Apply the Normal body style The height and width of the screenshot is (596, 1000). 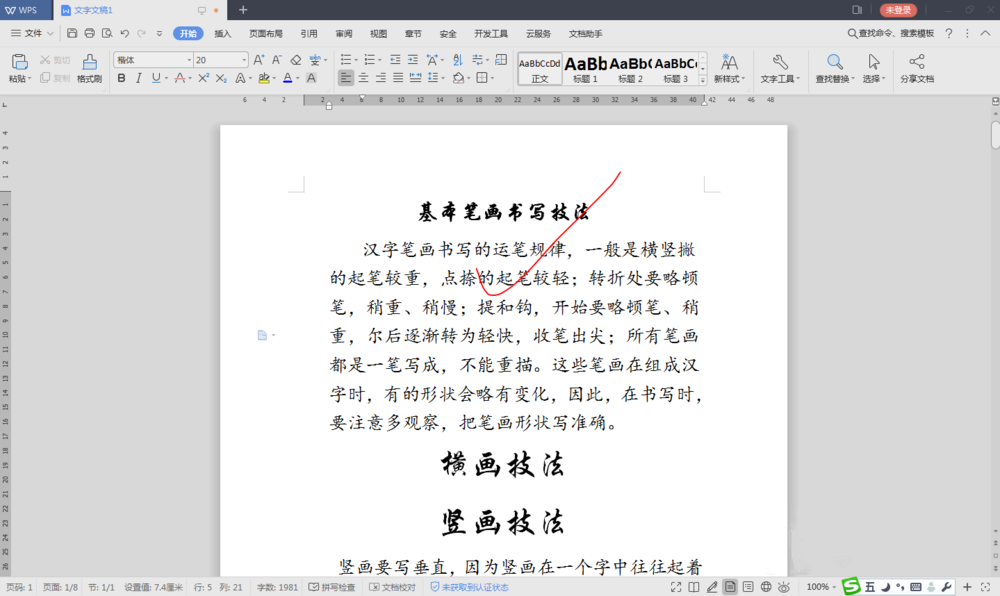(x=540, y=69)
